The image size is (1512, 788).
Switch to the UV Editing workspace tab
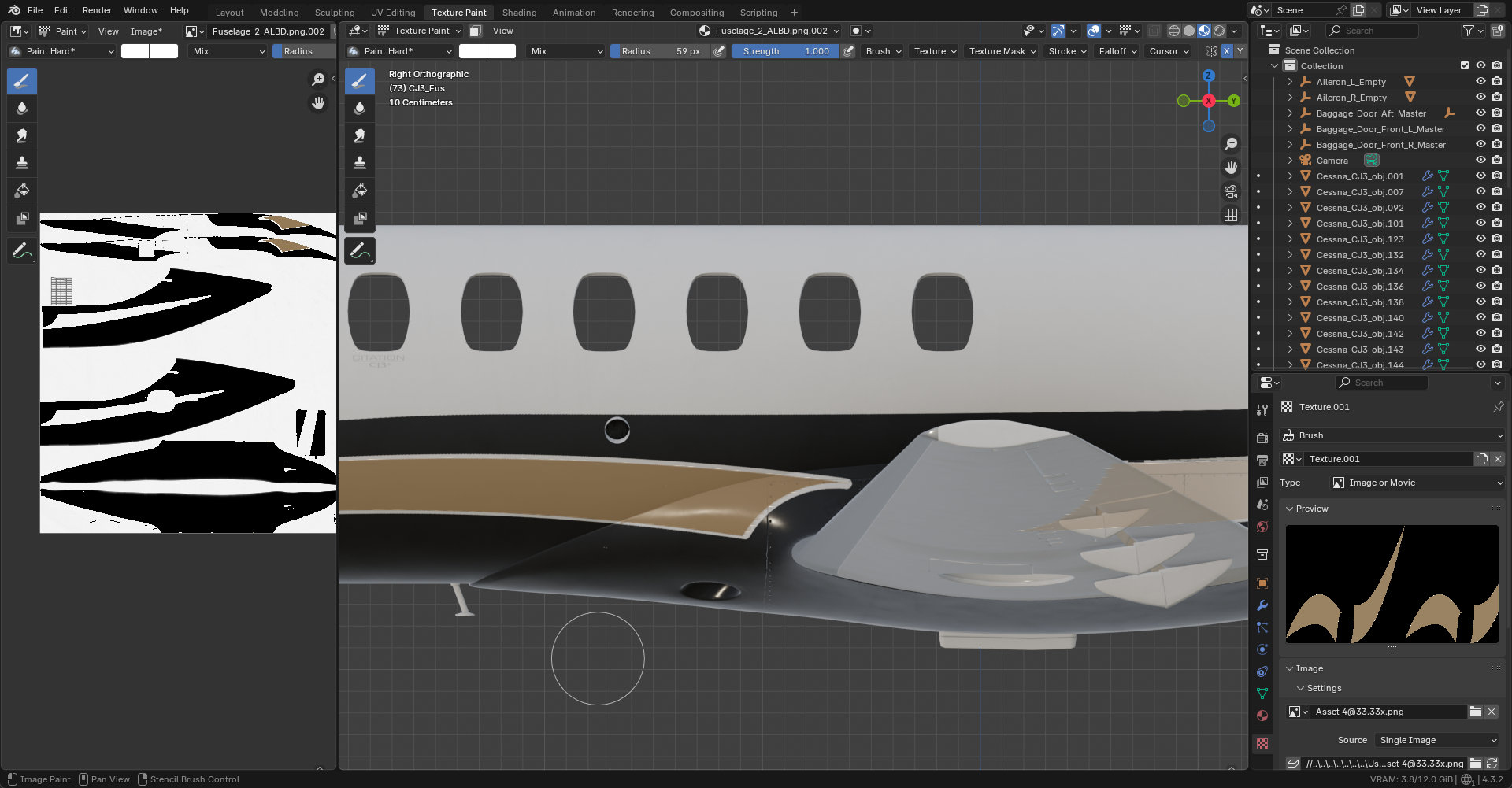[x=393, y=13]
